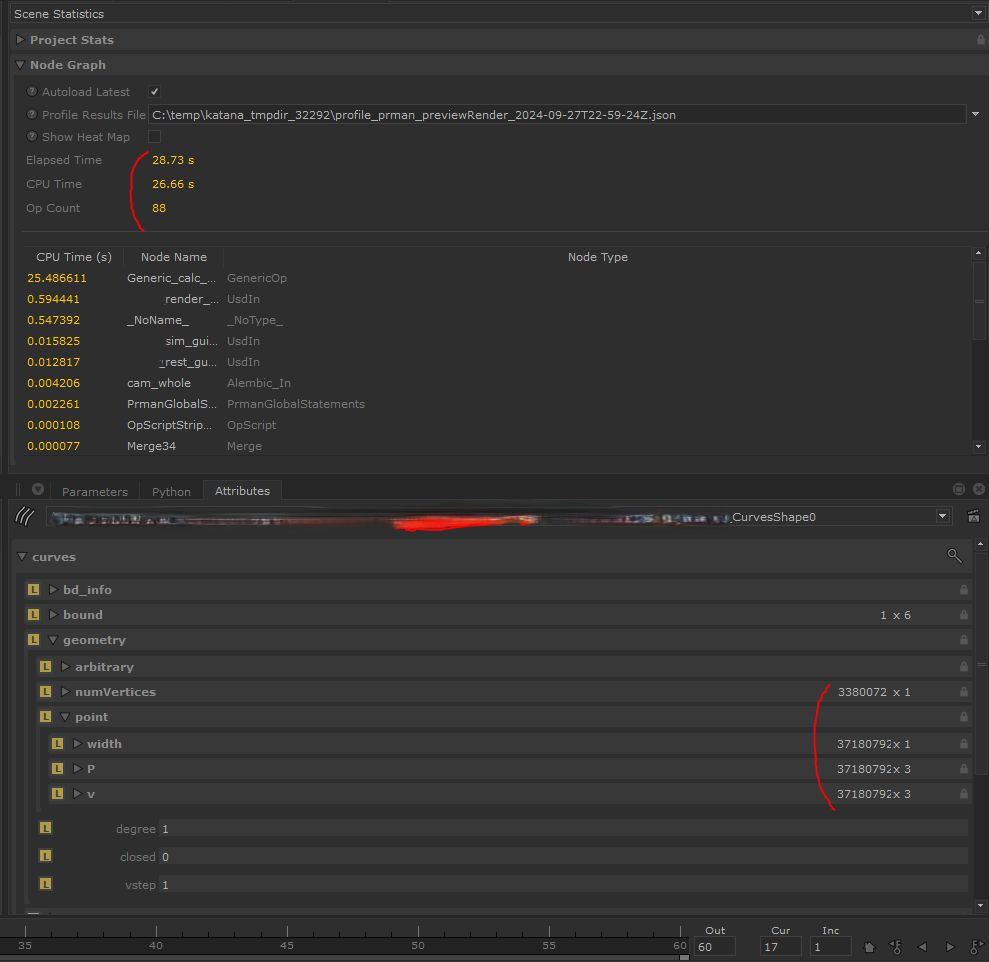
Task: Step one frame backward in timeline
Action: (922, 946)
